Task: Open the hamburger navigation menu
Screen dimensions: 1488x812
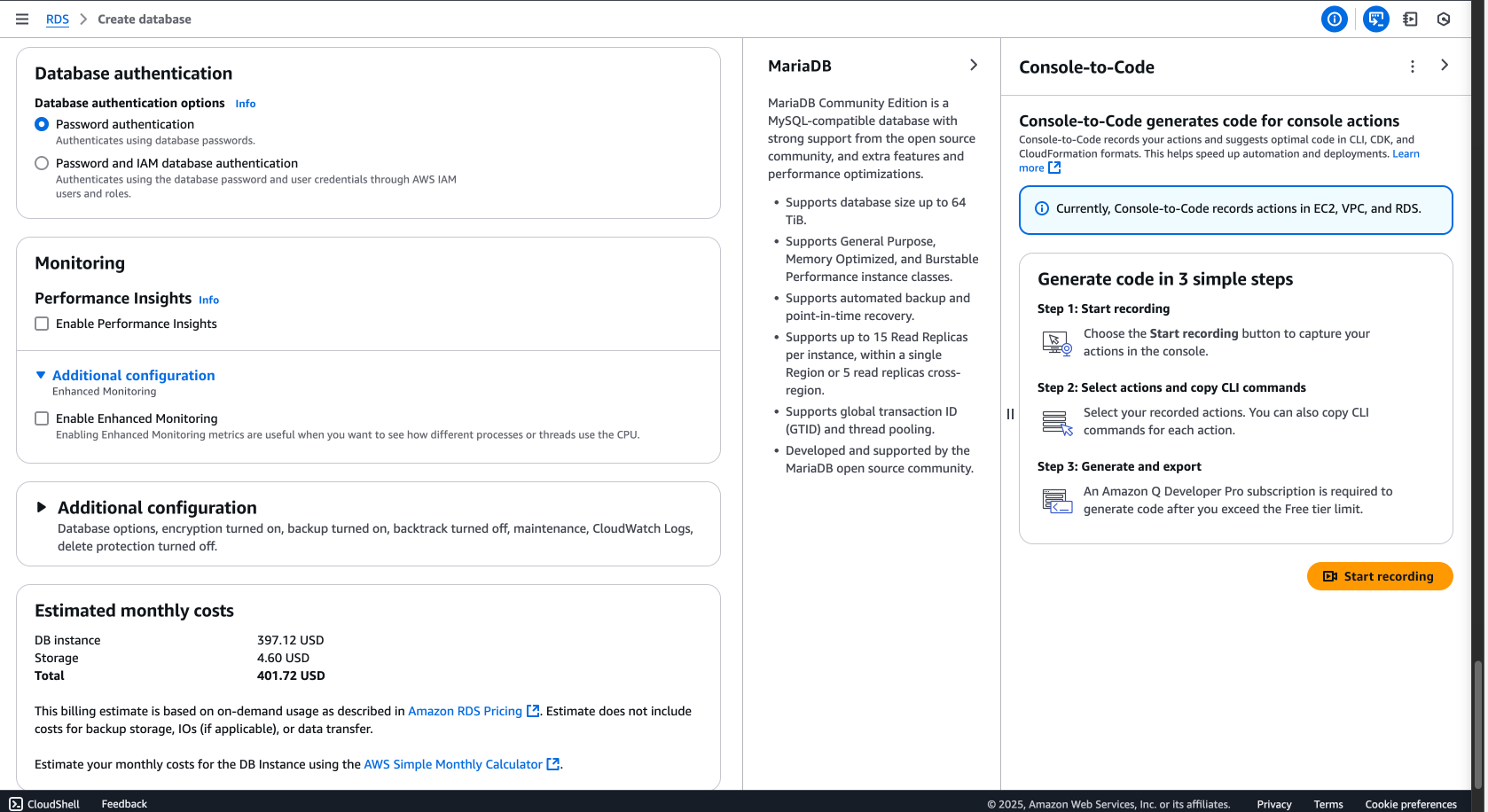Action: tap(22, 19)
